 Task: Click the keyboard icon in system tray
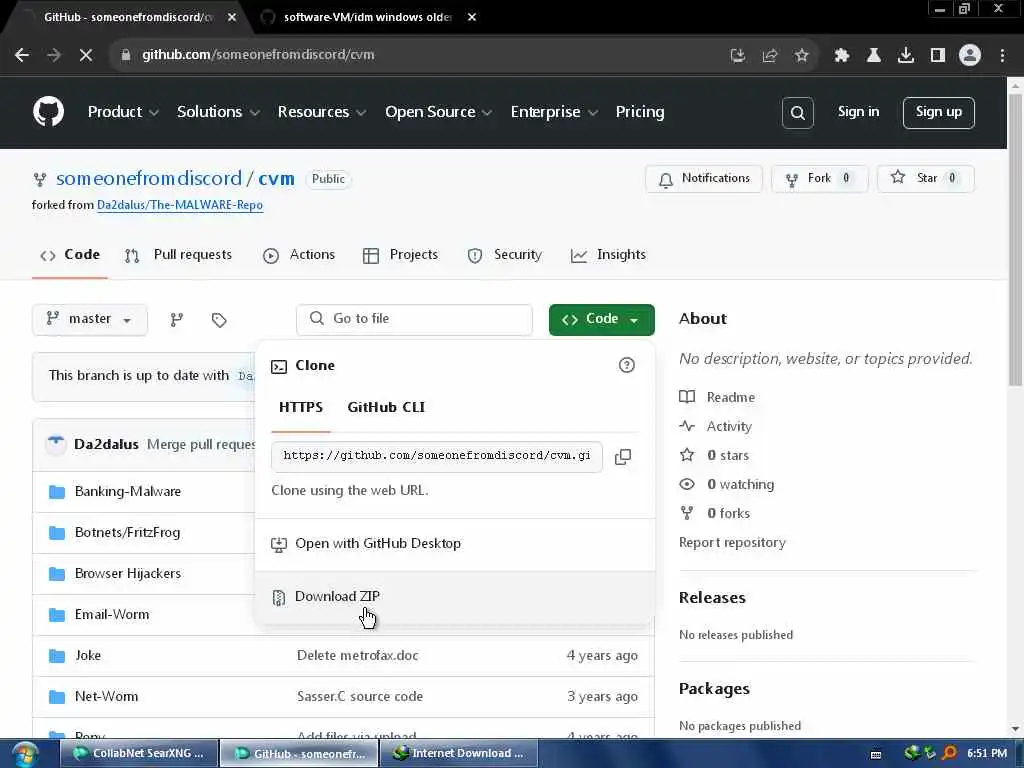click(x=876, y=754)
